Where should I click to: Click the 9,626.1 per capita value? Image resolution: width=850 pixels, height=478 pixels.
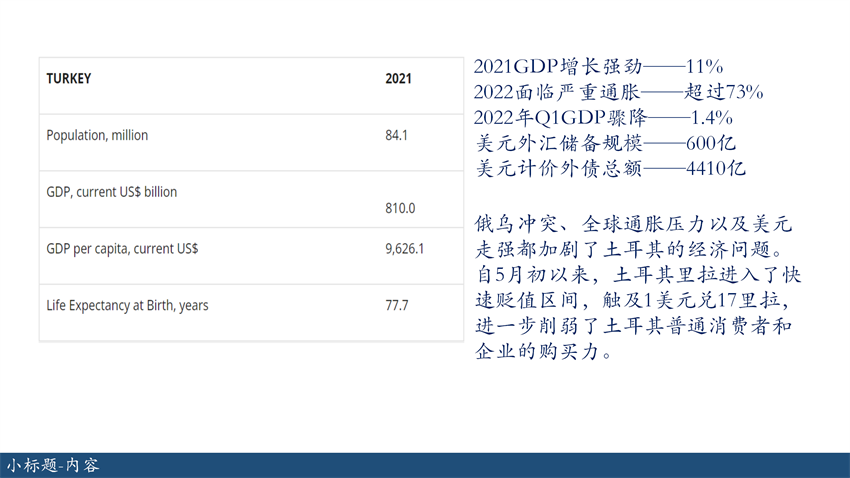404,248
